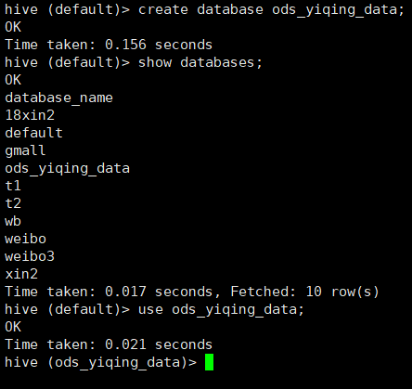The image size is (412, 389).
Task: Click ods_yiqing_data in the database list
Action: (67, 169)
